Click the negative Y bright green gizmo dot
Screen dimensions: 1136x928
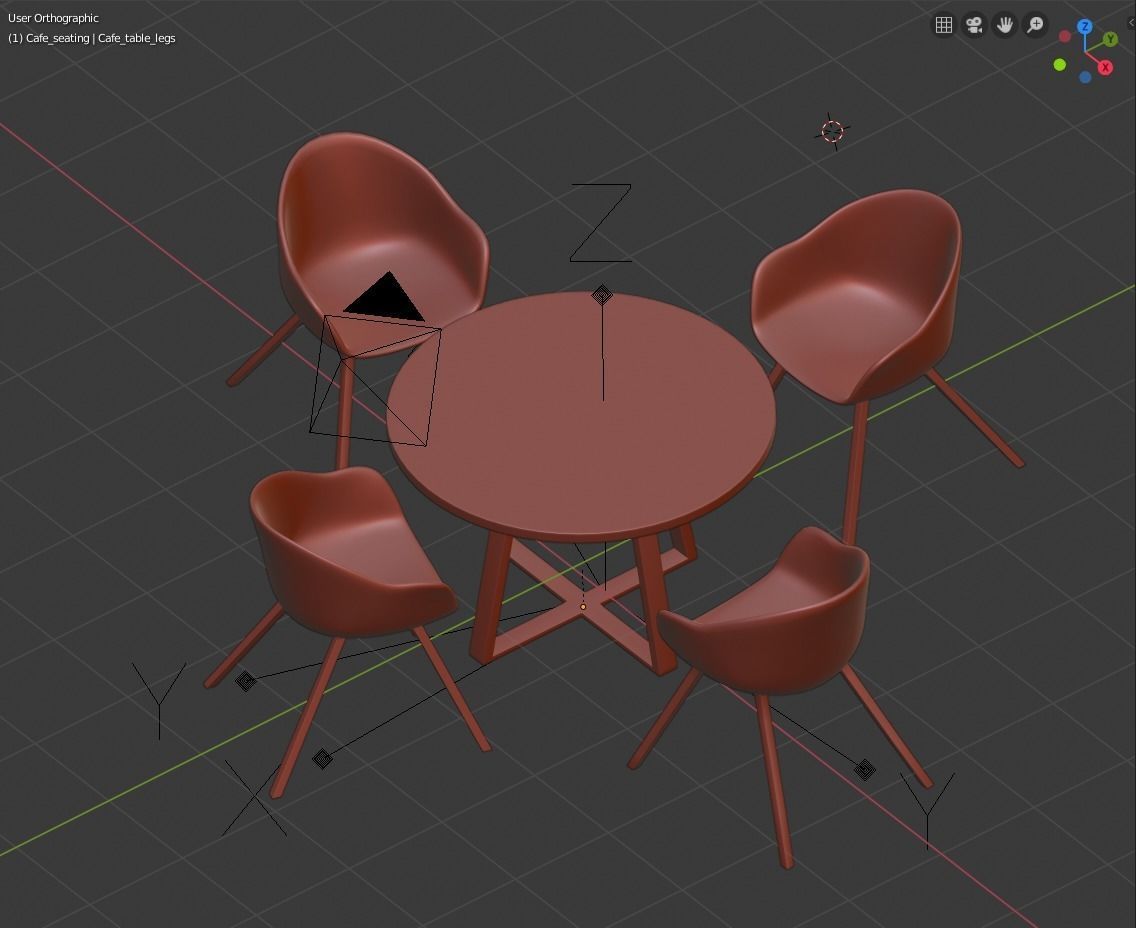(1059, 65)
